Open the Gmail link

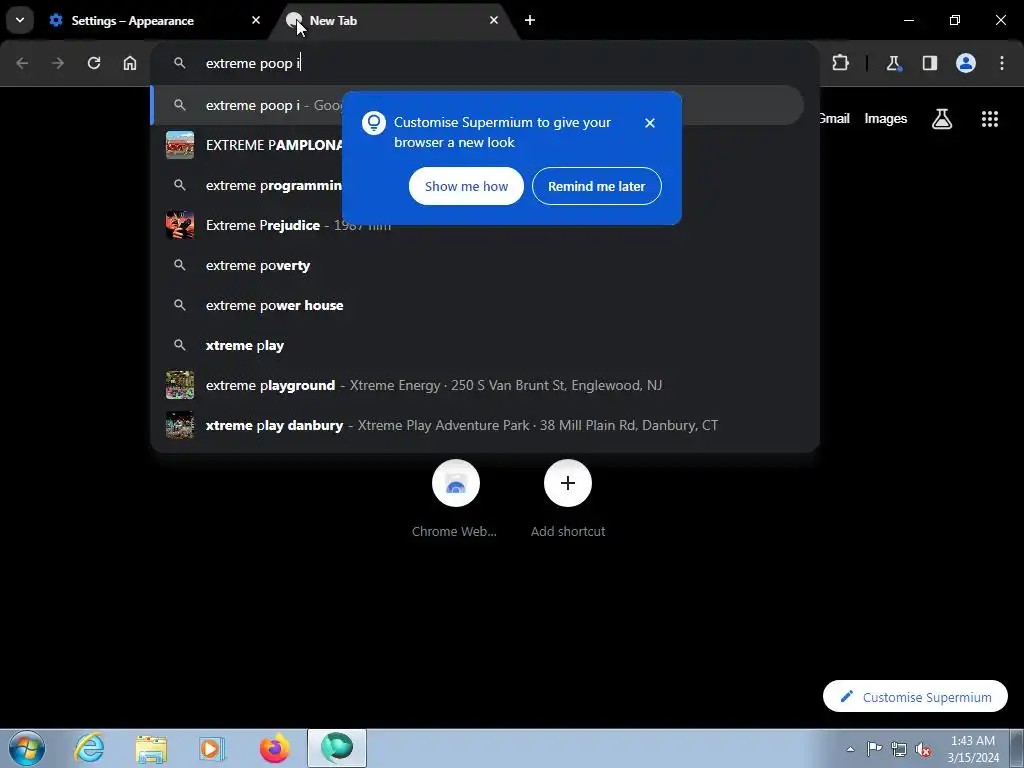tap(834, 118)
